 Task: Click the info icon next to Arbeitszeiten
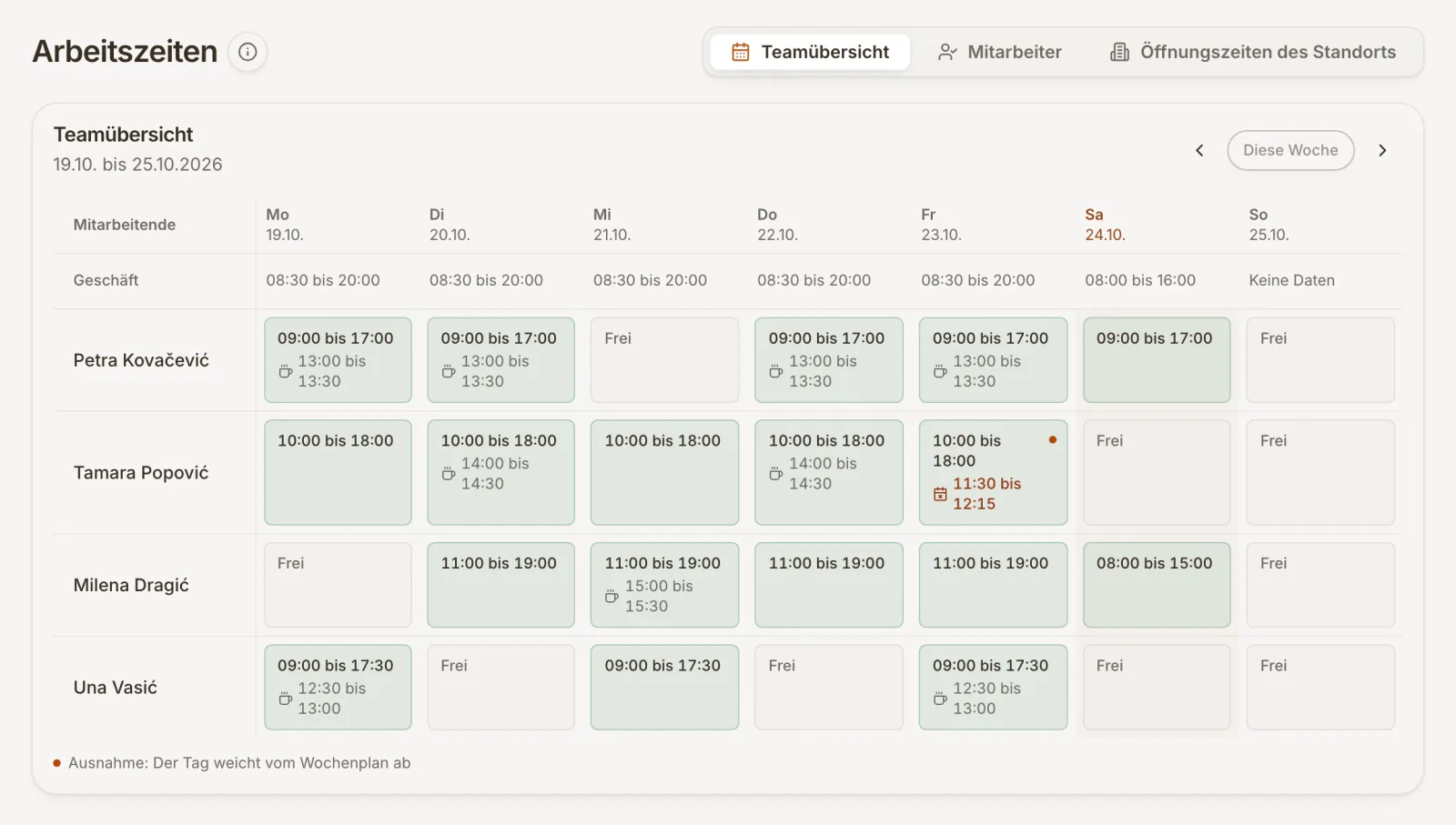(x=248, y=52)
